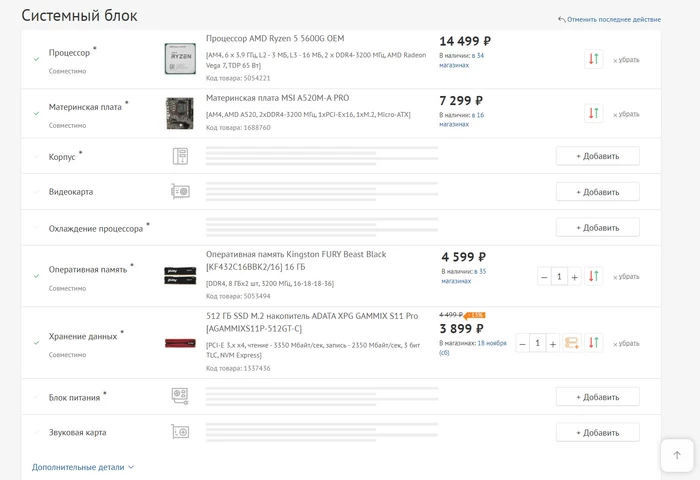Click the SSD quantity input field

coord(538,343)
